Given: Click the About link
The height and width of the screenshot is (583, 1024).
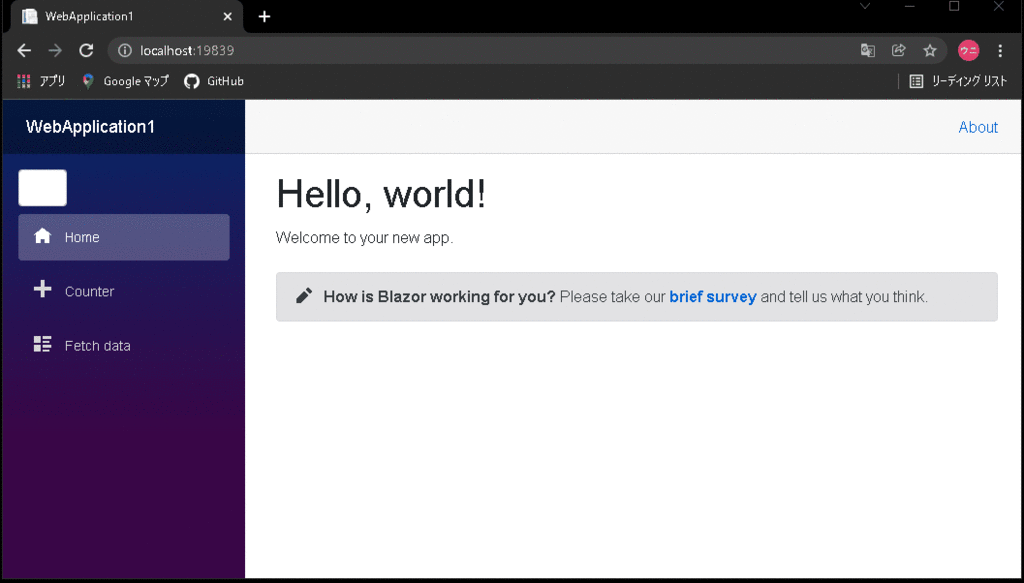Looking at the screenshot, I should point(978,127).
